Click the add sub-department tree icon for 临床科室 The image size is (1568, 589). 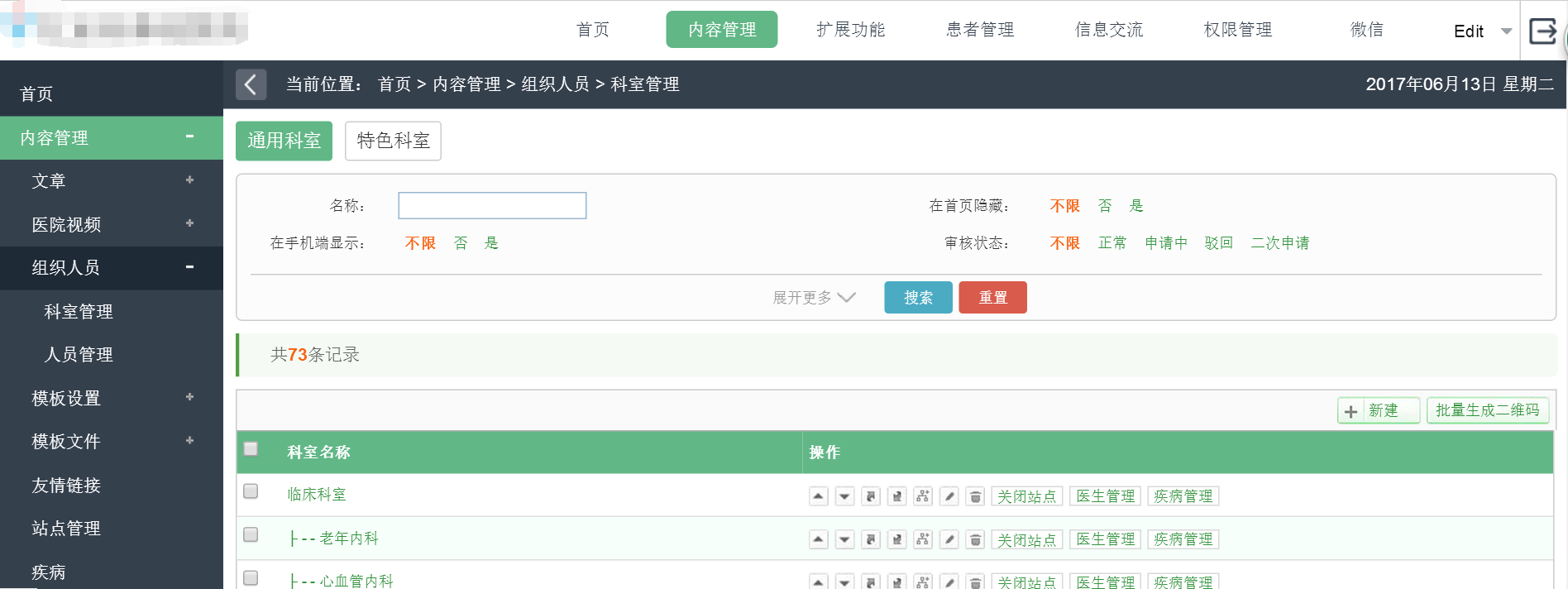923,496
